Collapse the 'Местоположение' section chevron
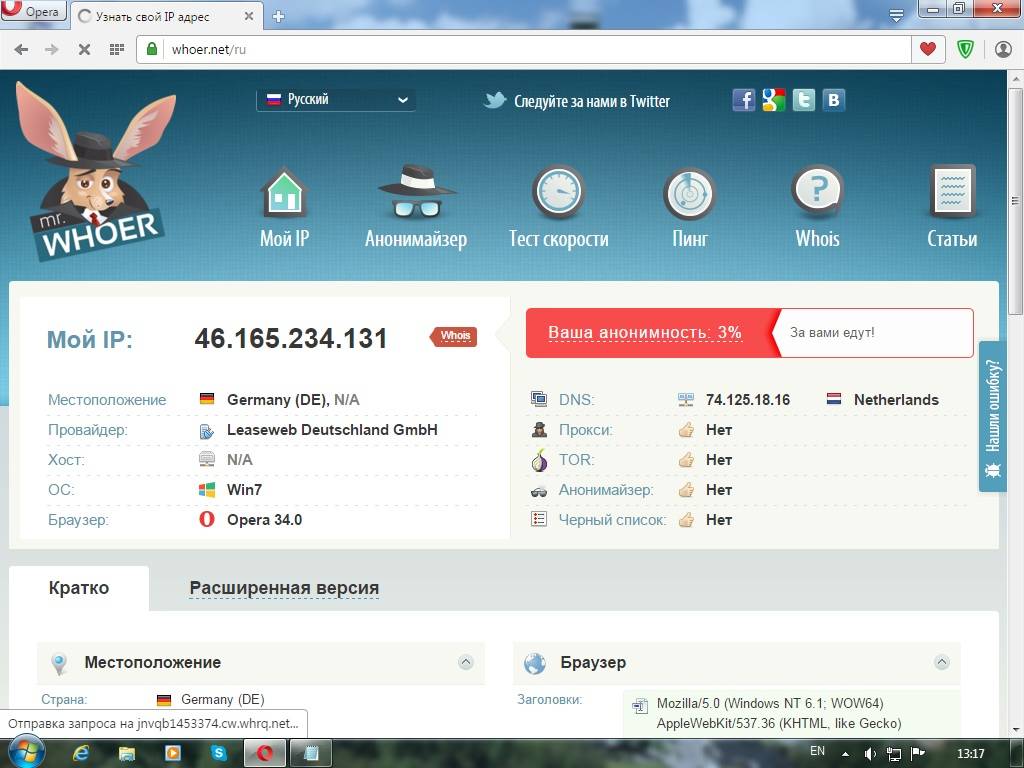The height and width of the screenshot is (768, 1024). point(466,662)
